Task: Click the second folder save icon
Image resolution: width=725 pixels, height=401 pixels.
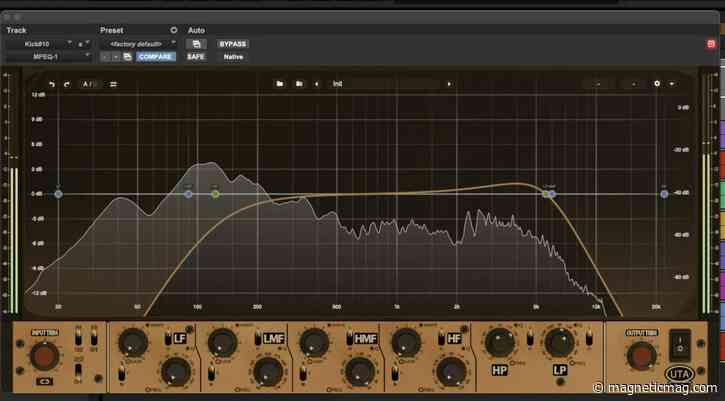Action: click(x=299, y=84)
